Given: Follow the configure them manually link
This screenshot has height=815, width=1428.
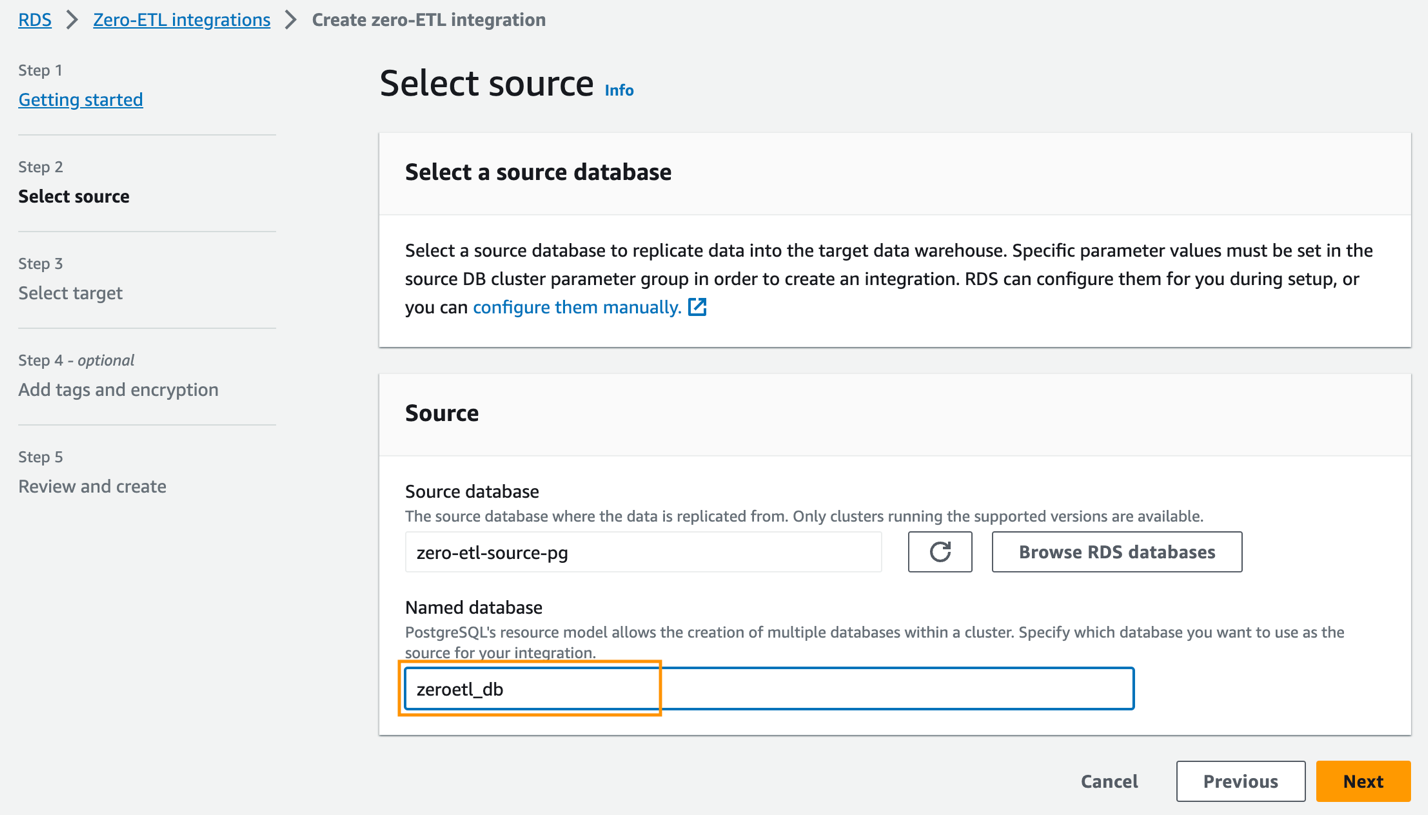Looking at the screenshot, I should (576, 307).
